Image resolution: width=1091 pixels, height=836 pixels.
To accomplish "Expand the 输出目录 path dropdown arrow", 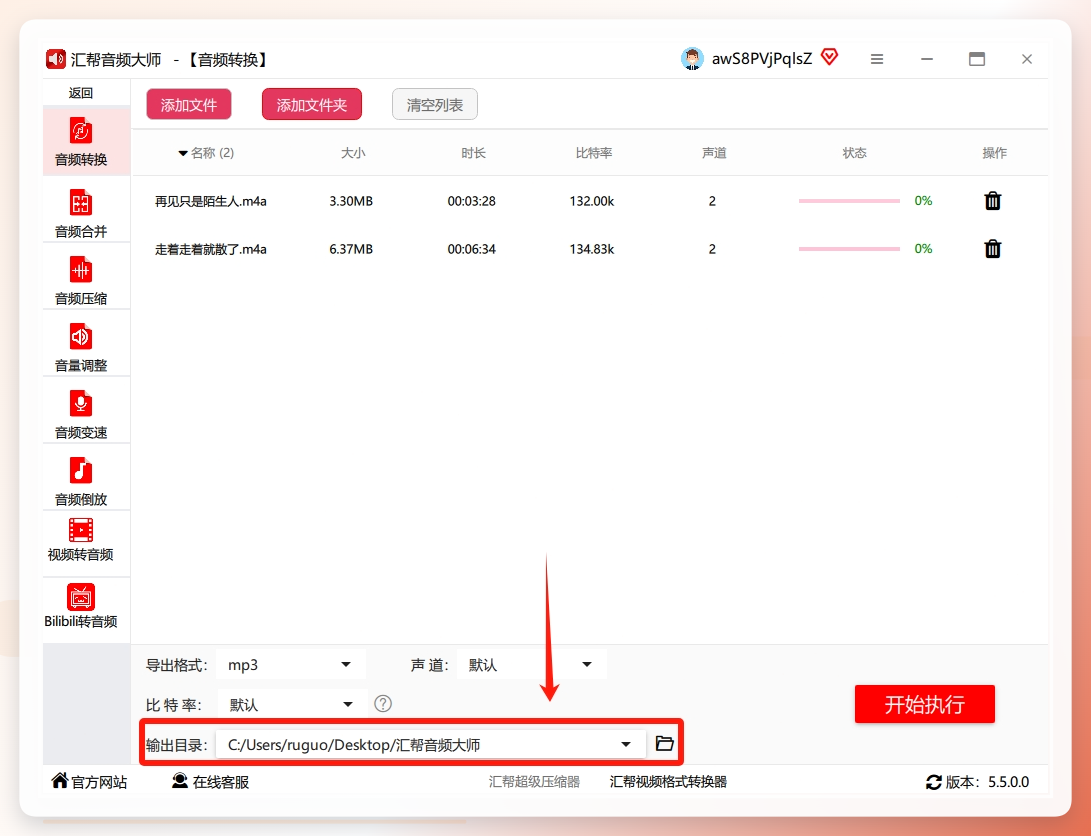I will [626, 744].
